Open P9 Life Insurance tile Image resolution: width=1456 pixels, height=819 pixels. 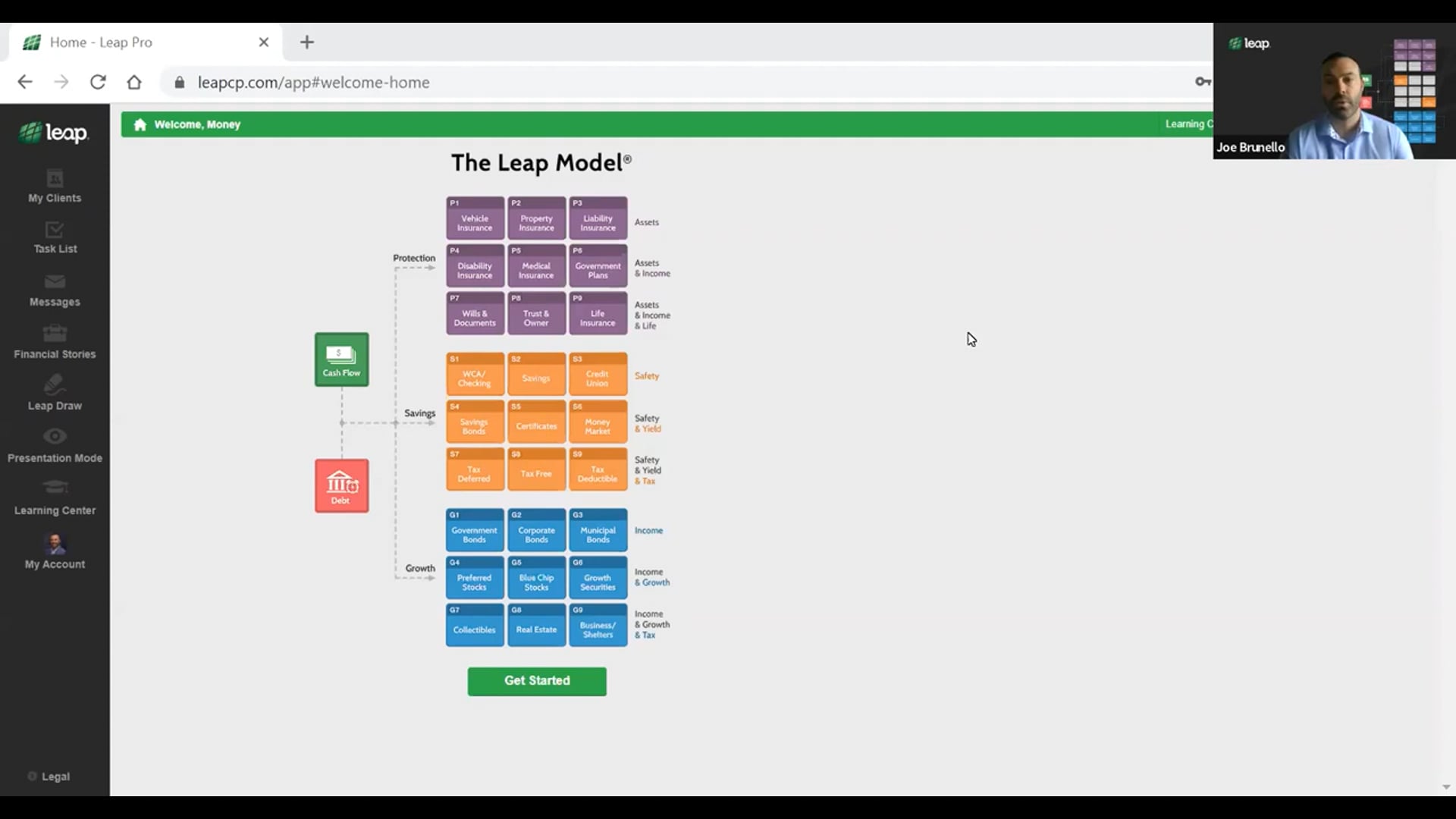click(x=598, y=313)
